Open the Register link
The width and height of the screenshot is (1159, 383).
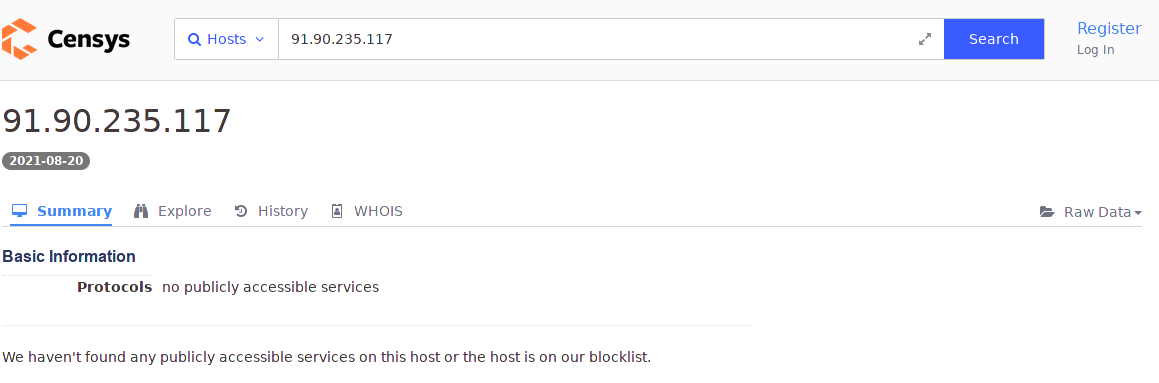[1109, 28]
